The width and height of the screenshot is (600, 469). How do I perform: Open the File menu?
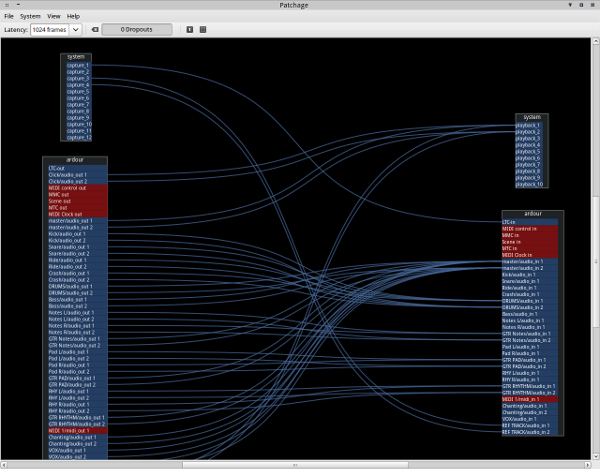pos(9,16)
